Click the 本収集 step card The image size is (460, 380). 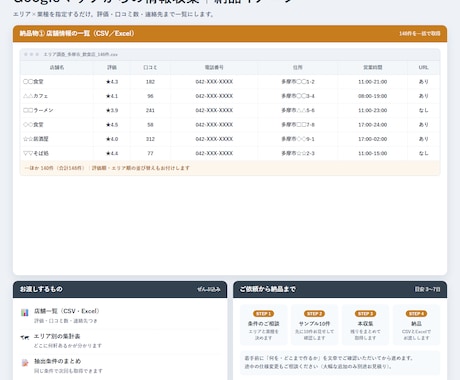365,325
